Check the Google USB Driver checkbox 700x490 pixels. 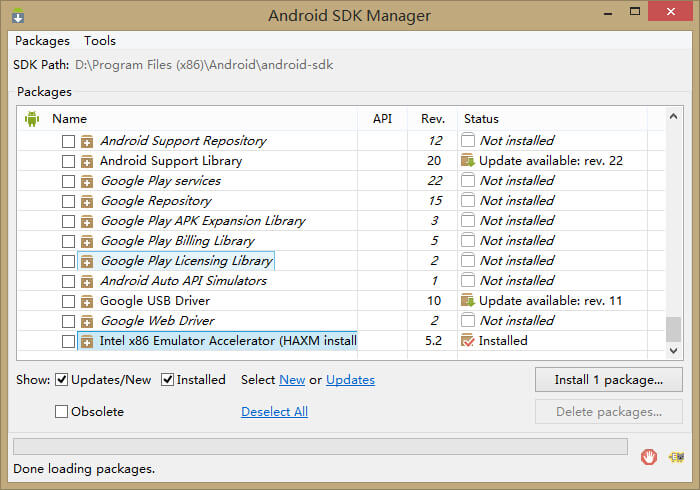68,302
